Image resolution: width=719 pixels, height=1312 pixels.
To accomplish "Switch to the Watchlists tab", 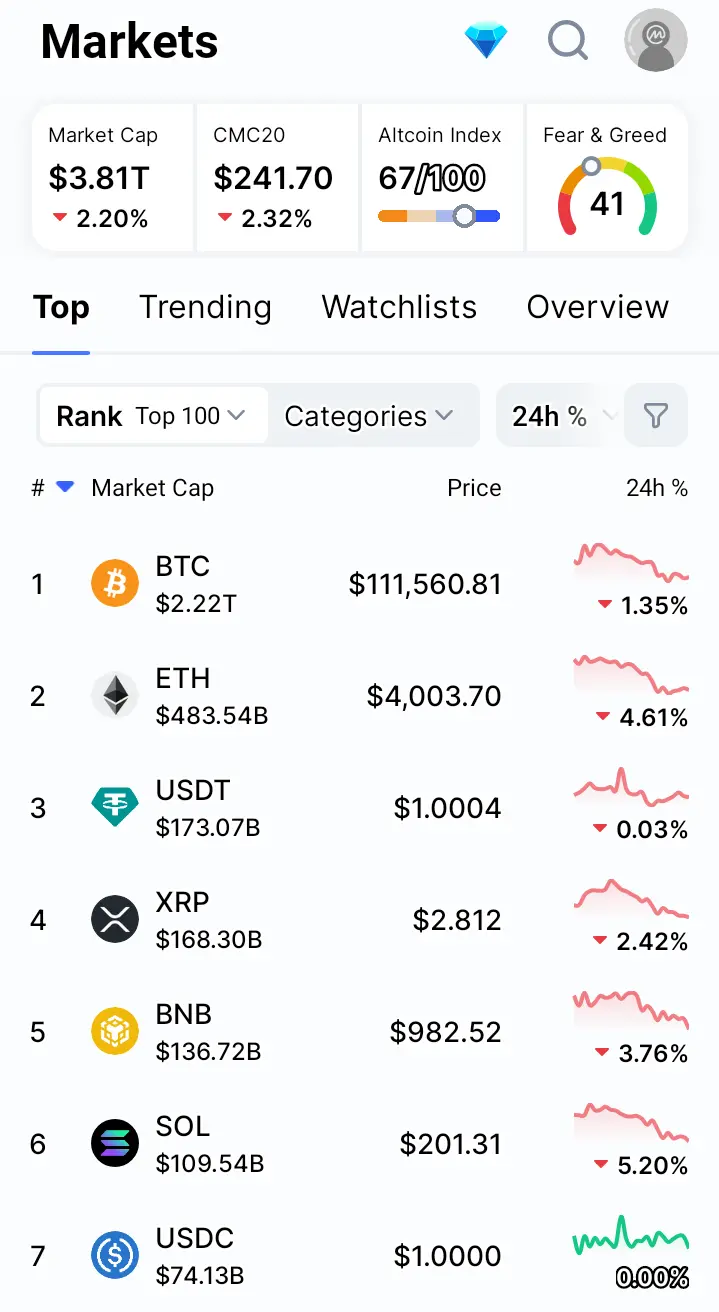I will coord(399,307).
